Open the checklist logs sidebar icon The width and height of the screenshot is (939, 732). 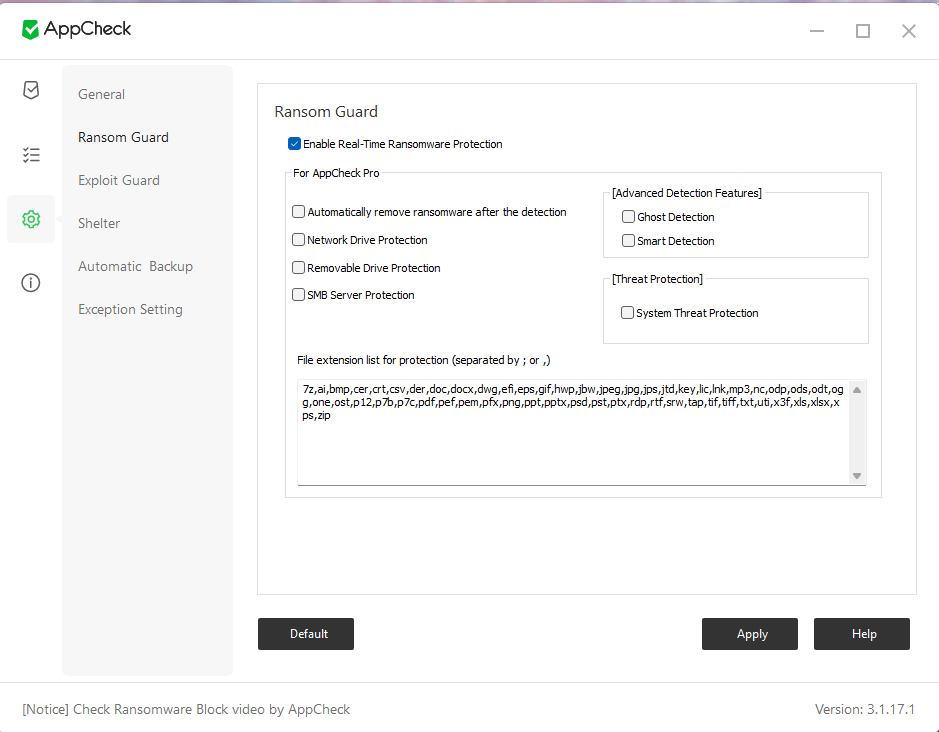[x=31, y=155]
